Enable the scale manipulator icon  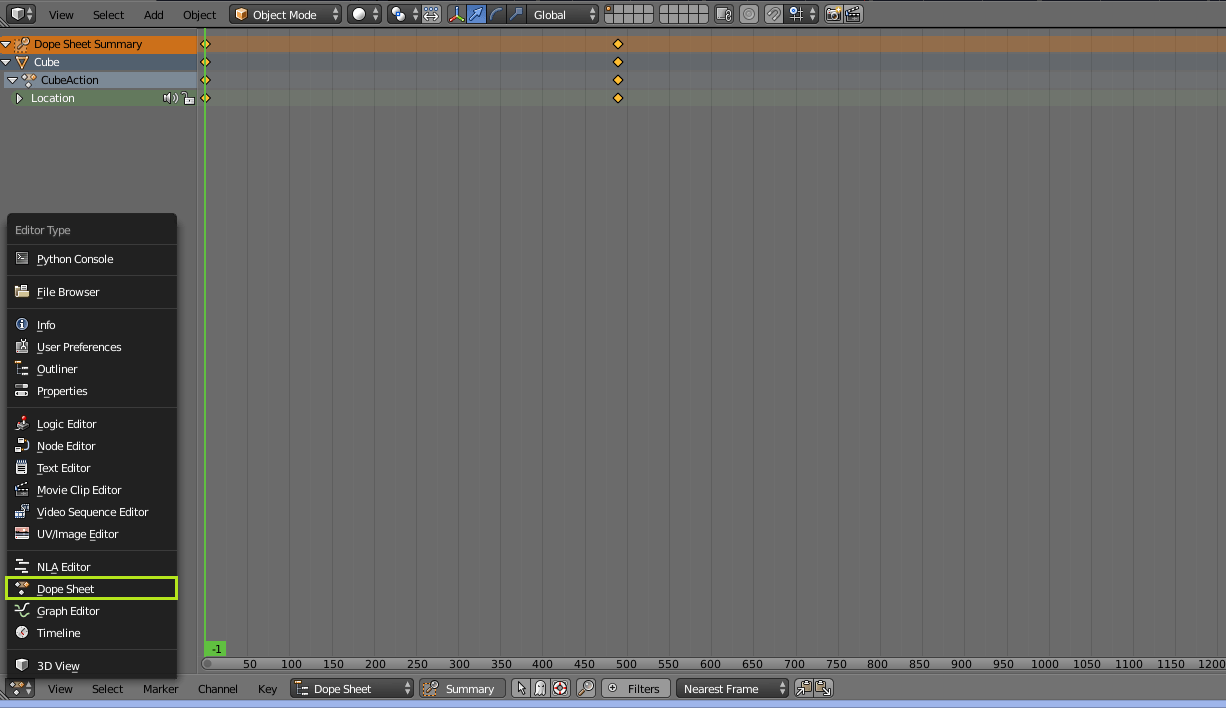pos(517,14)
